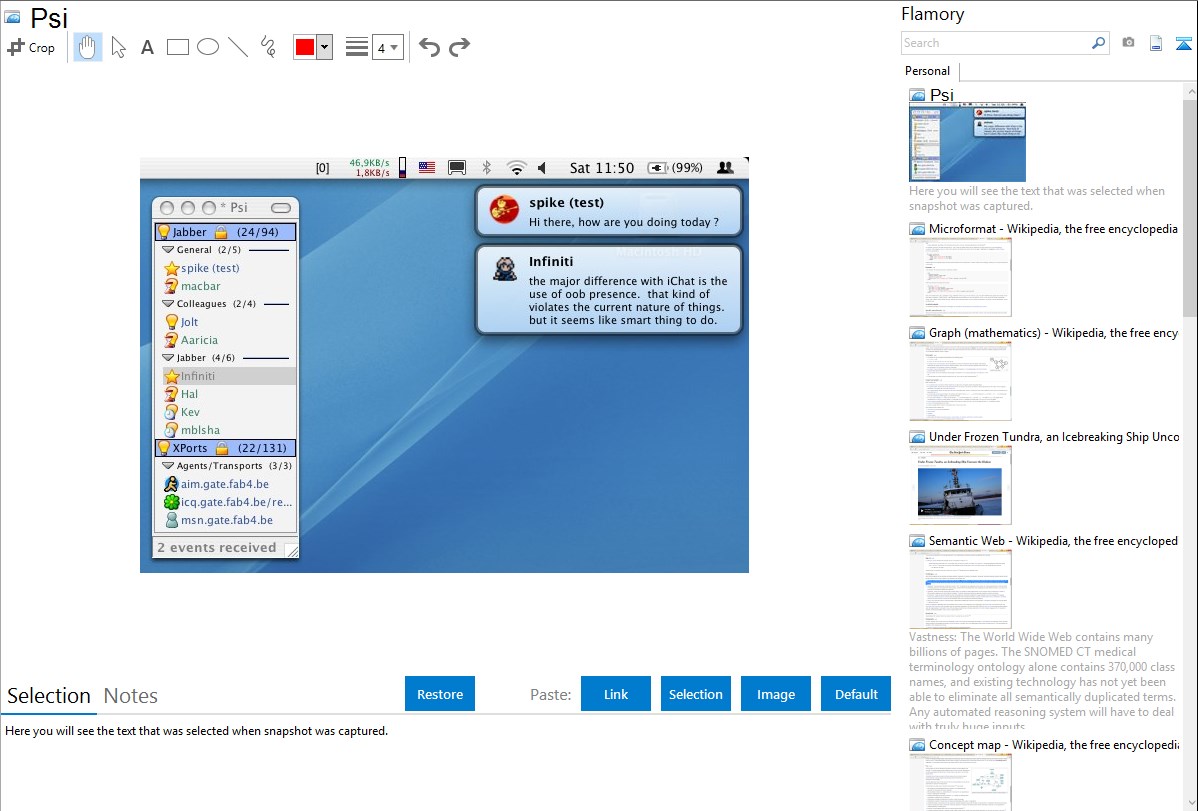Viewport: 1198px width, 811px height.
Task: Click the paste Link button
Action: (x=616, y=694)
